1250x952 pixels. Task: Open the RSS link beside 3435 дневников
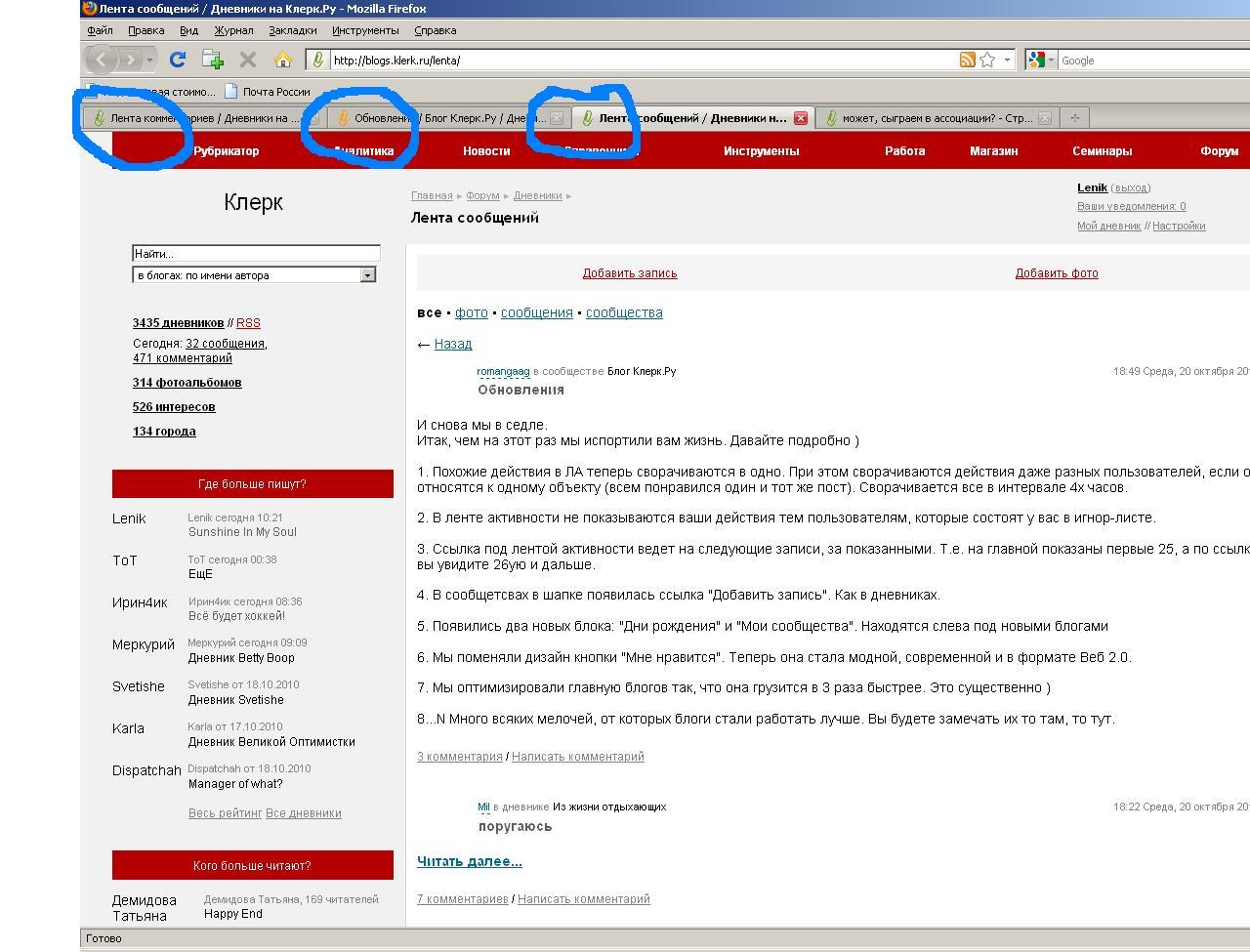(x=248, y=323)
